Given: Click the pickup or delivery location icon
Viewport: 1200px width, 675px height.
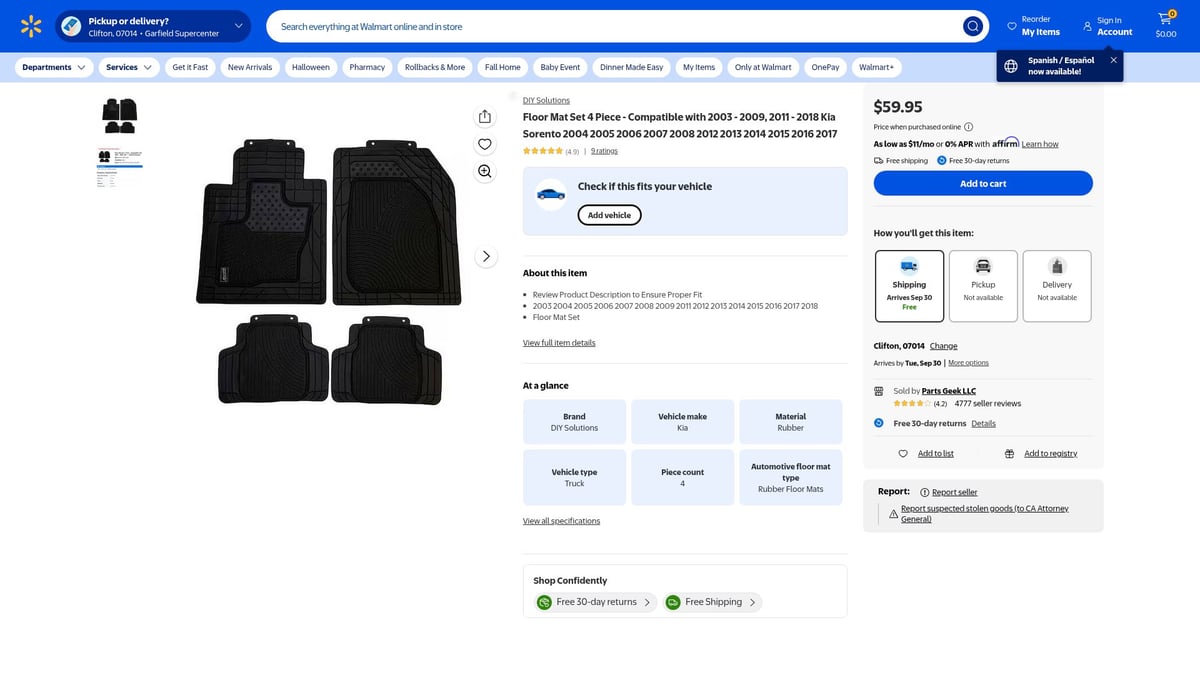Looking at the screenshot, I should click(71, 27).
